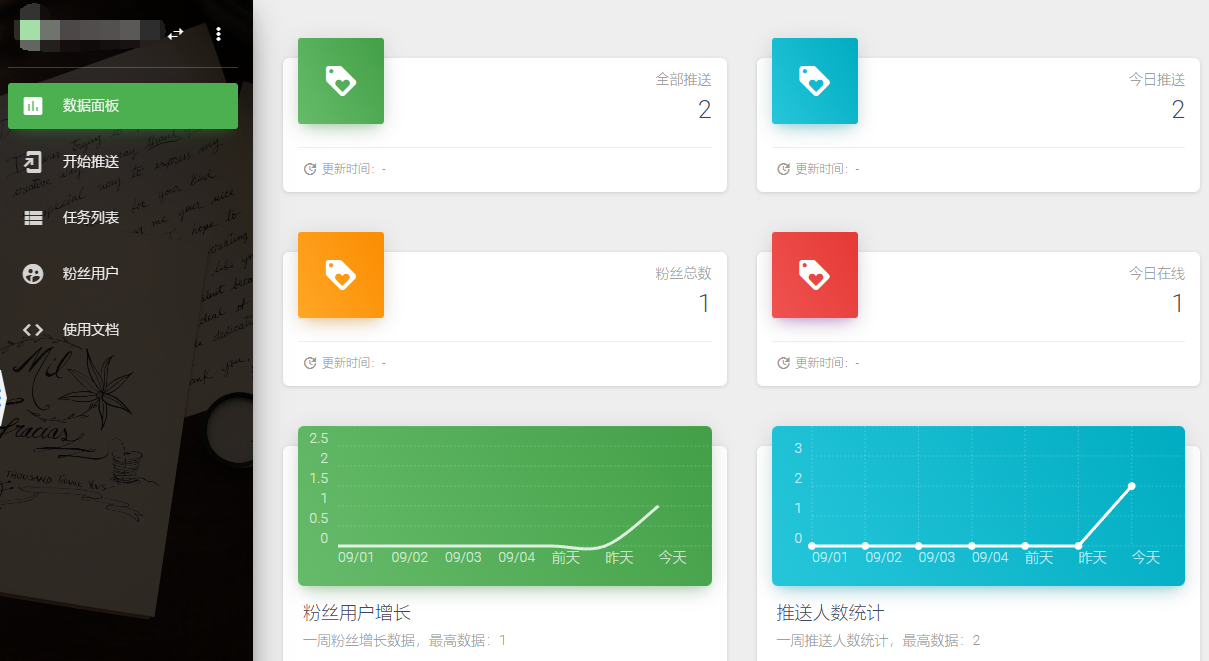Toggle the sidebar with the double-arrow icon
Image resolution: width=1209 pixels, height=661 pixels.
point(175,34)
